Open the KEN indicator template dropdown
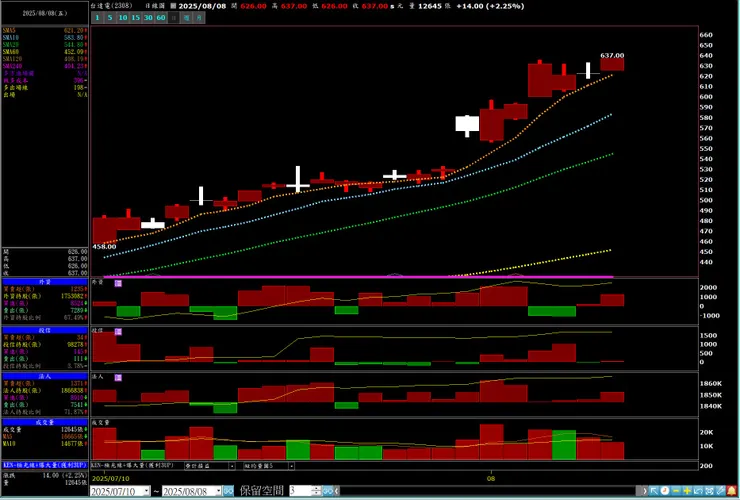The width and height of the screenshot is (740, 500). tap(132, 466)
